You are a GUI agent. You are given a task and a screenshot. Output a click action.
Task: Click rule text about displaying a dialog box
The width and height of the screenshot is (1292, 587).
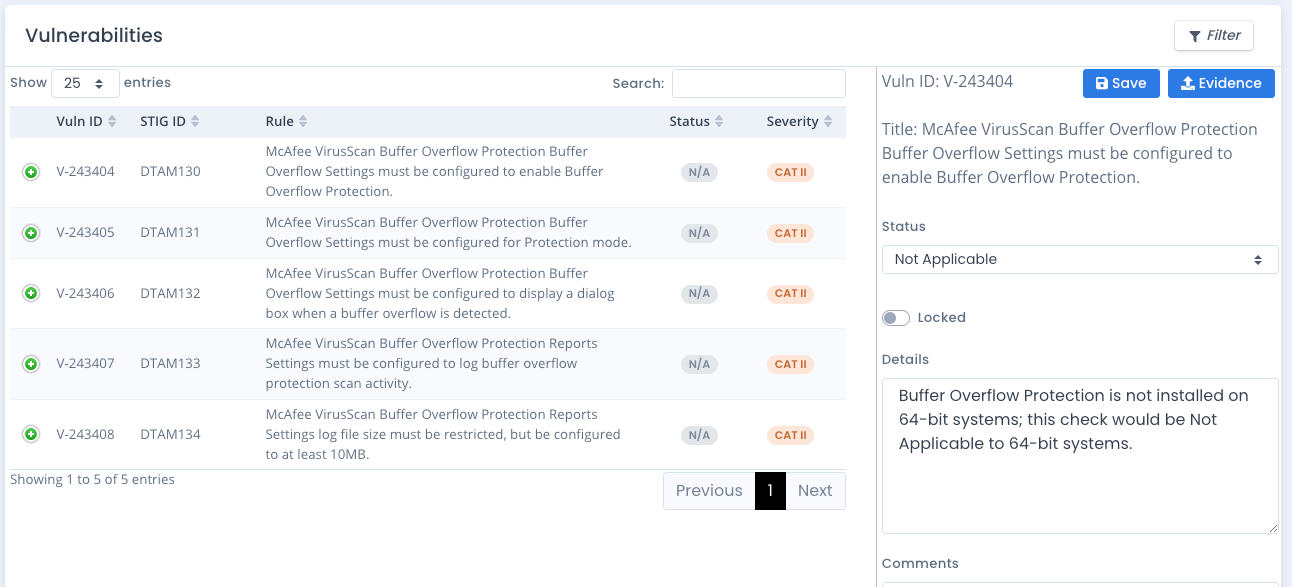click(x=440, y=294)
